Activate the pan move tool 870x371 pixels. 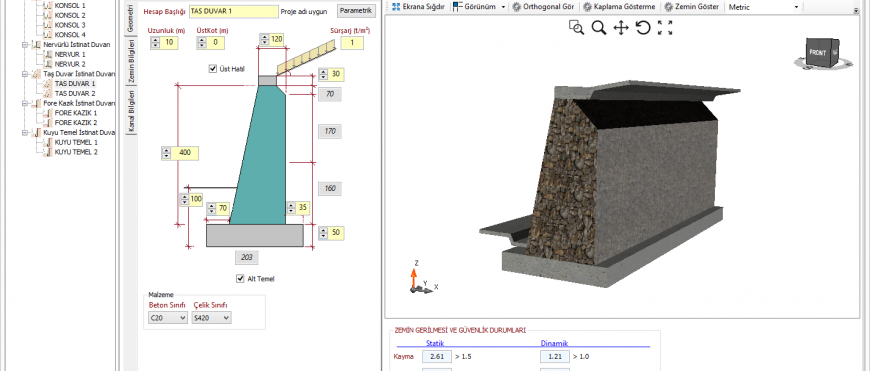coord(621,27)
